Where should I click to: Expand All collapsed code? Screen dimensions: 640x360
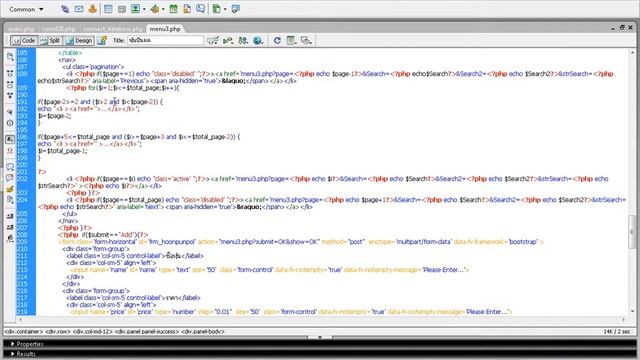point(10,95)
